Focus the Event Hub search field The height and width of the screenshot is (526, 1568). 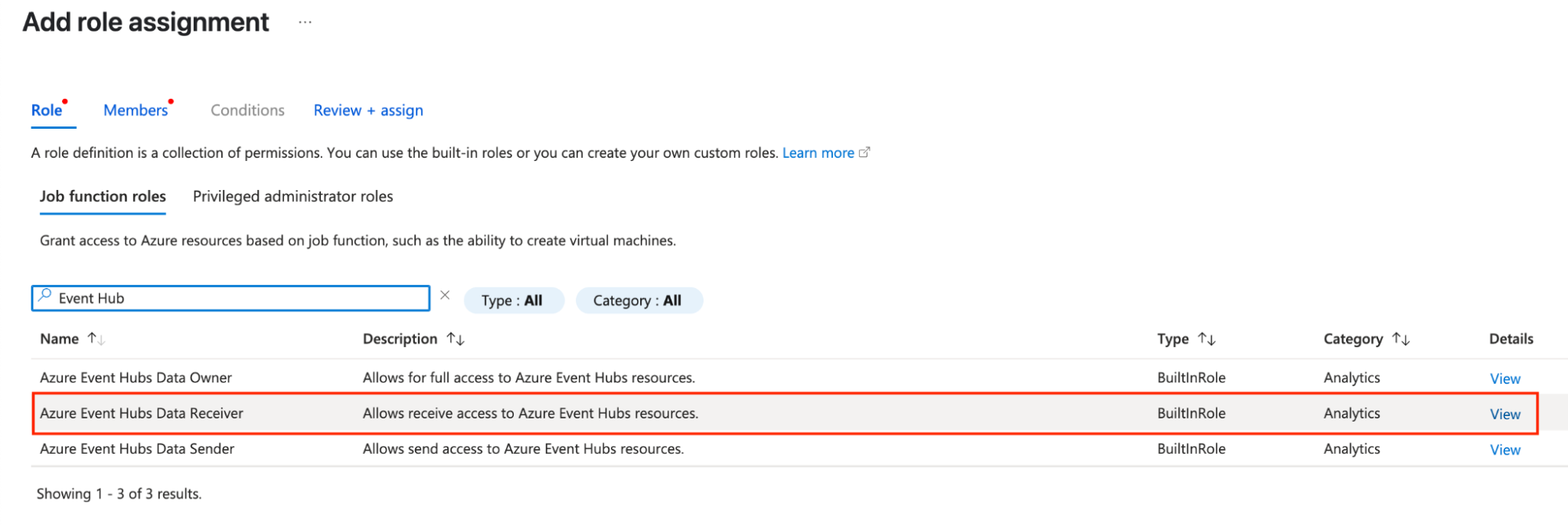[x=231, y=298]
